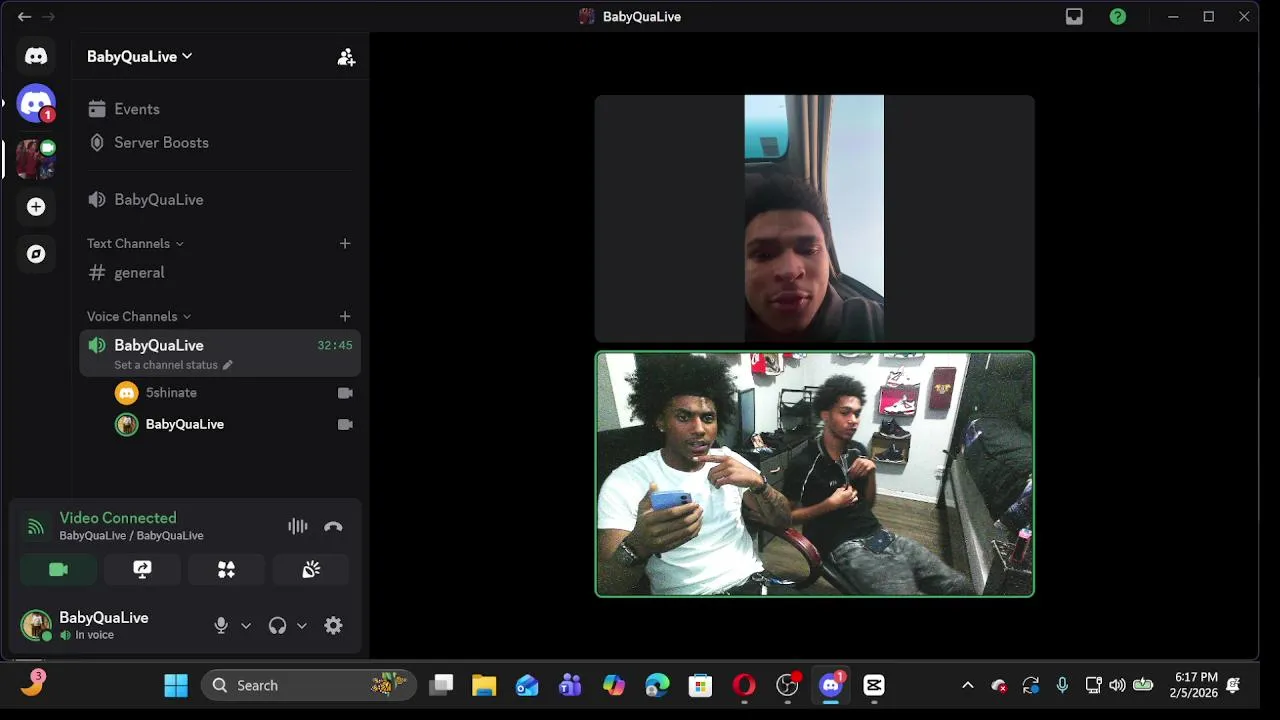Open Task View on taskbar

(441, 685)
